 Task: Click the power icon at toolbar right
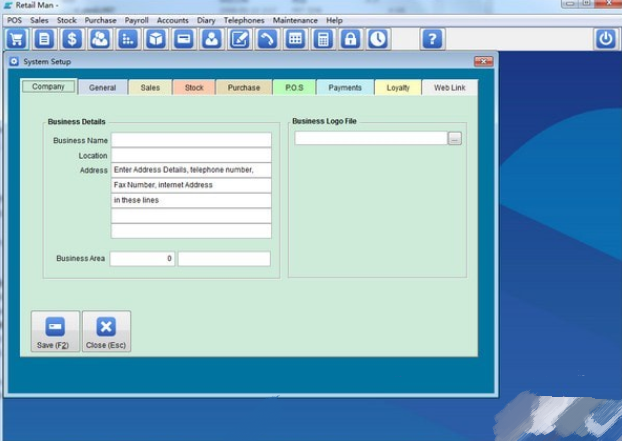click(x=606, y=39)
